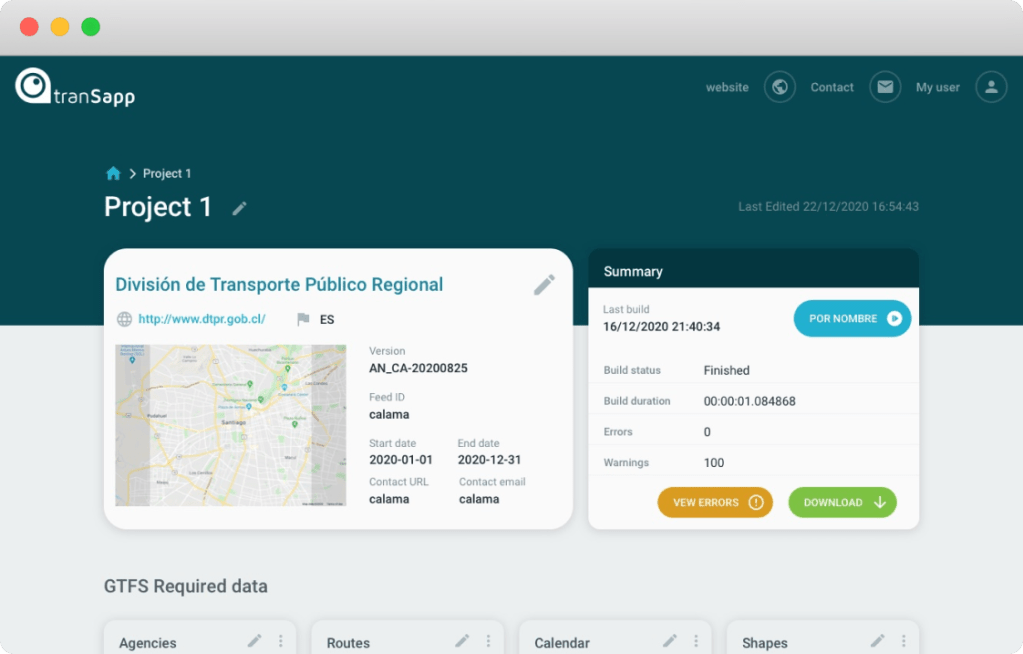Edit the Project 1 title with the pencil icon
Screen dimensions: 1023x654
[x=239, y=208]
